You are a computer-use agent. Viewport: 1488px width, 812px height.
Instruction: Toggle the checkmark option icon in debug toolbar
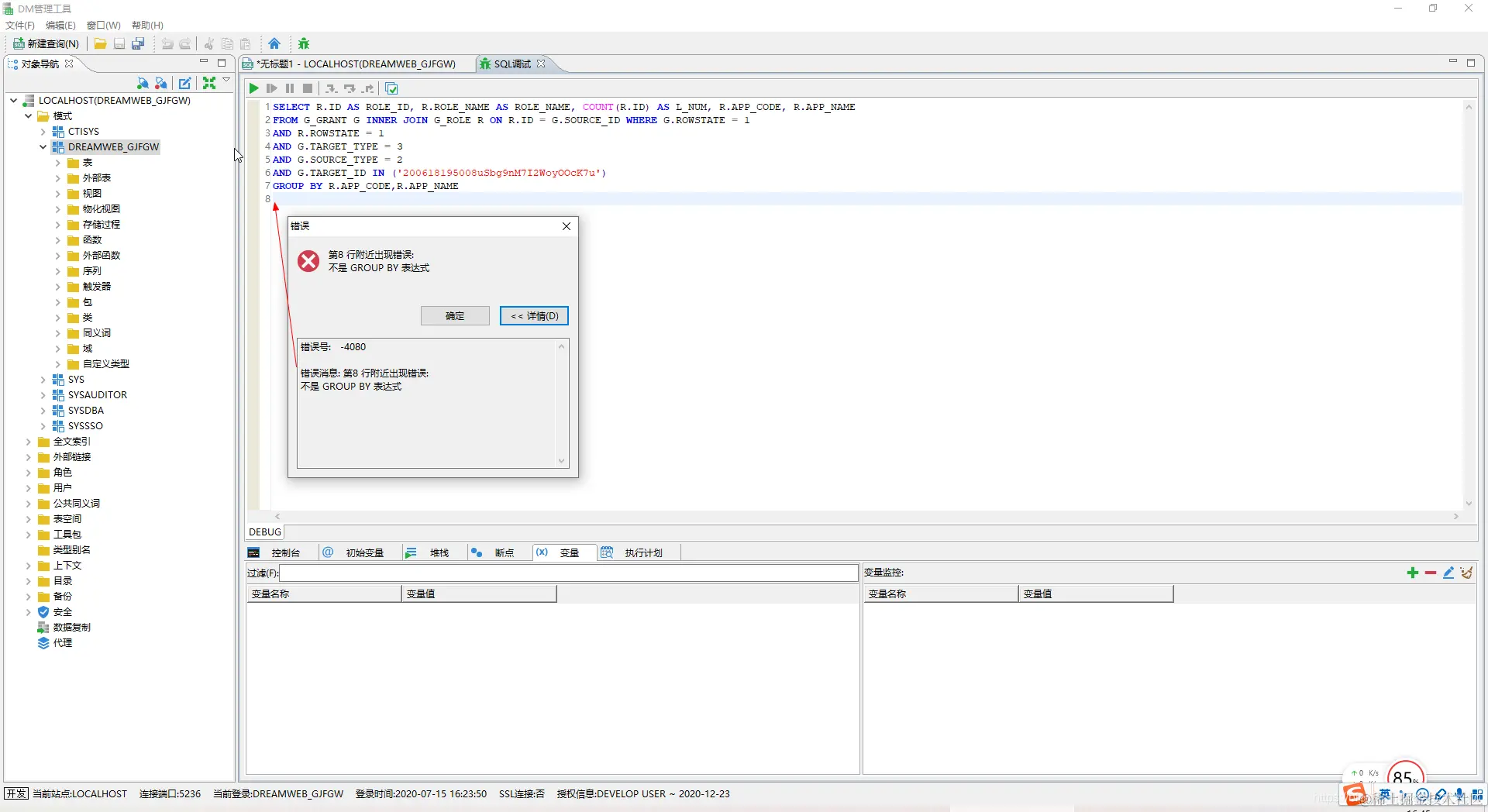(391, 88)
